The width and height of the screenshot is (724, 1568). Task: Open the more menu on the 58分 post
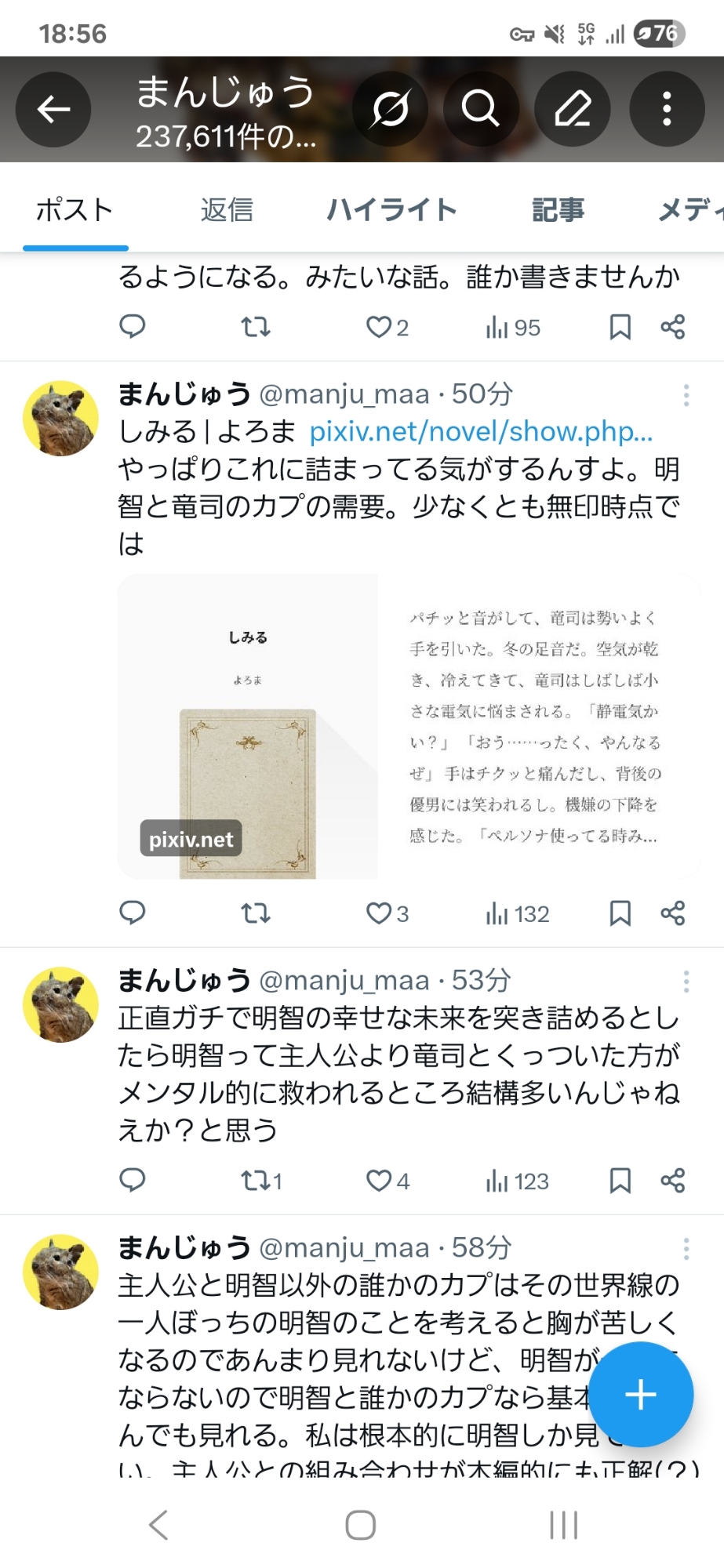pyautogui.click(x=686, y=1249)
